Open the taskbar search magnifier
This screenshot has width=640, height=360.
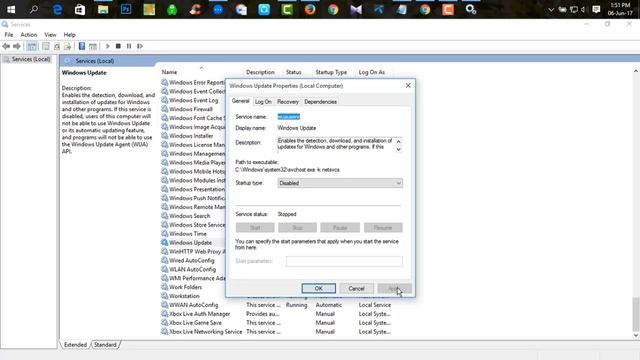point(34,9)
